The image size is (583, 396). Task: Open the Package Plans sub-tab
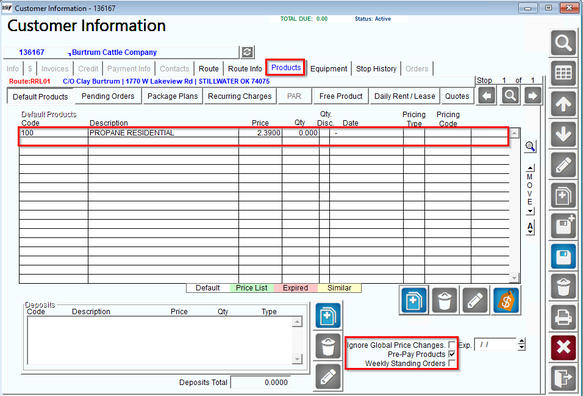coord(173,96)
